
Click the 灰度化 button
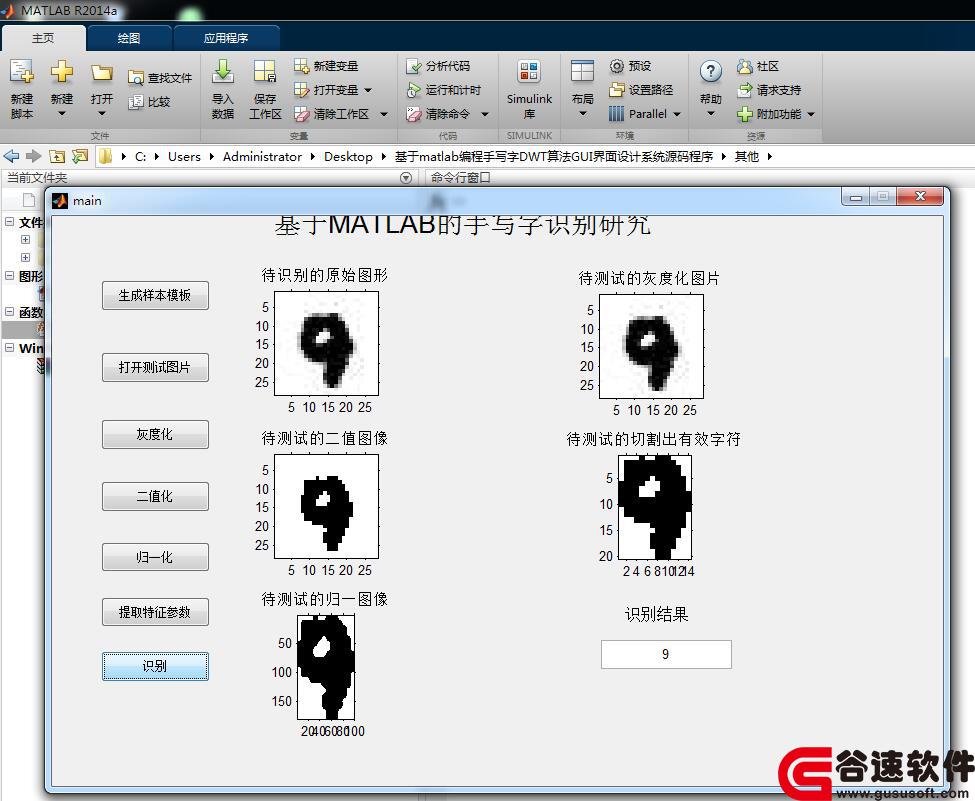point(155,434)
